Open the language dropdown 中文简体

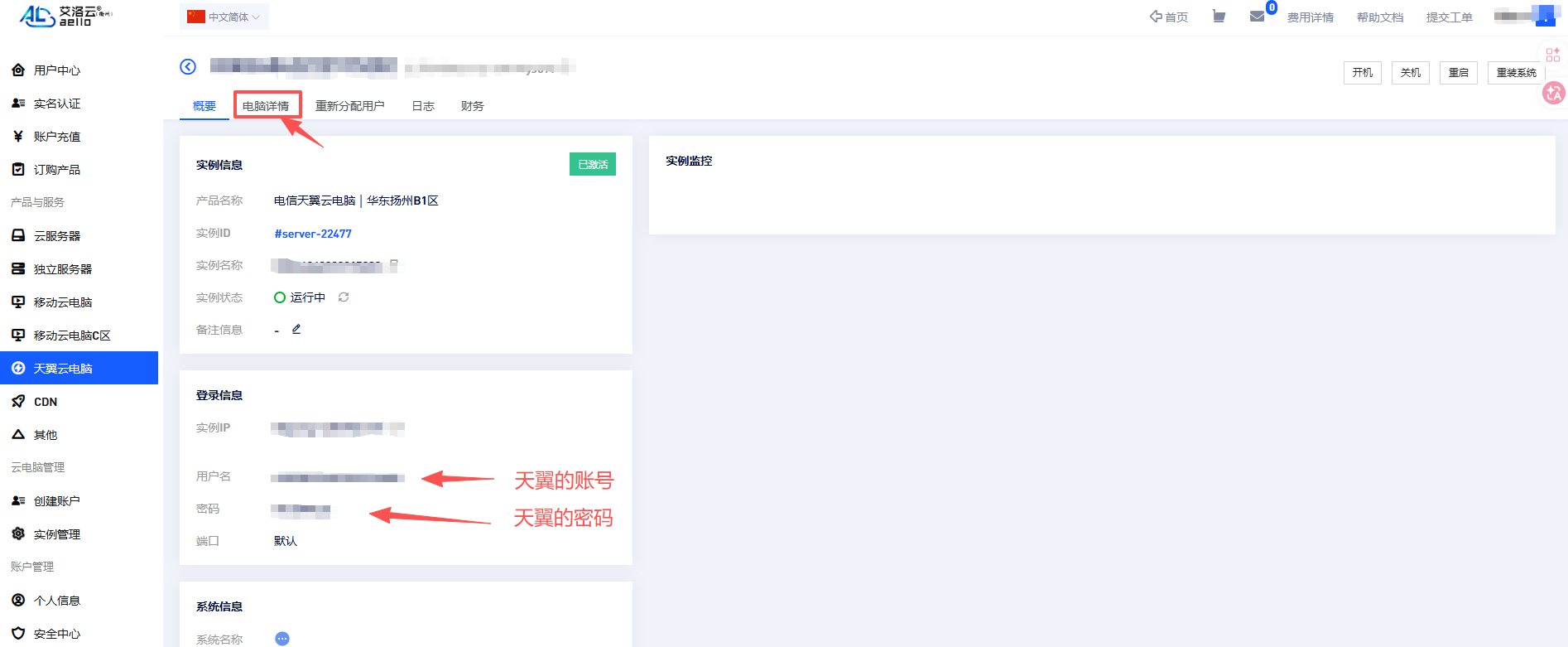coord(224,17)
